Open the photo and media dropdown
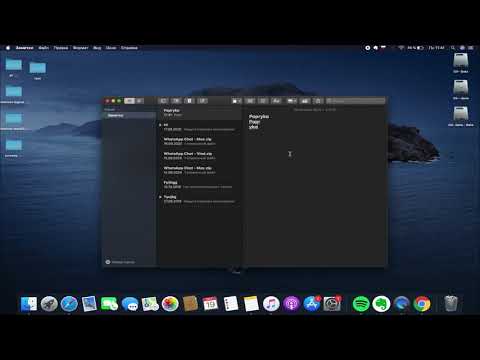The image size is (480, 360). coord(292,101)
